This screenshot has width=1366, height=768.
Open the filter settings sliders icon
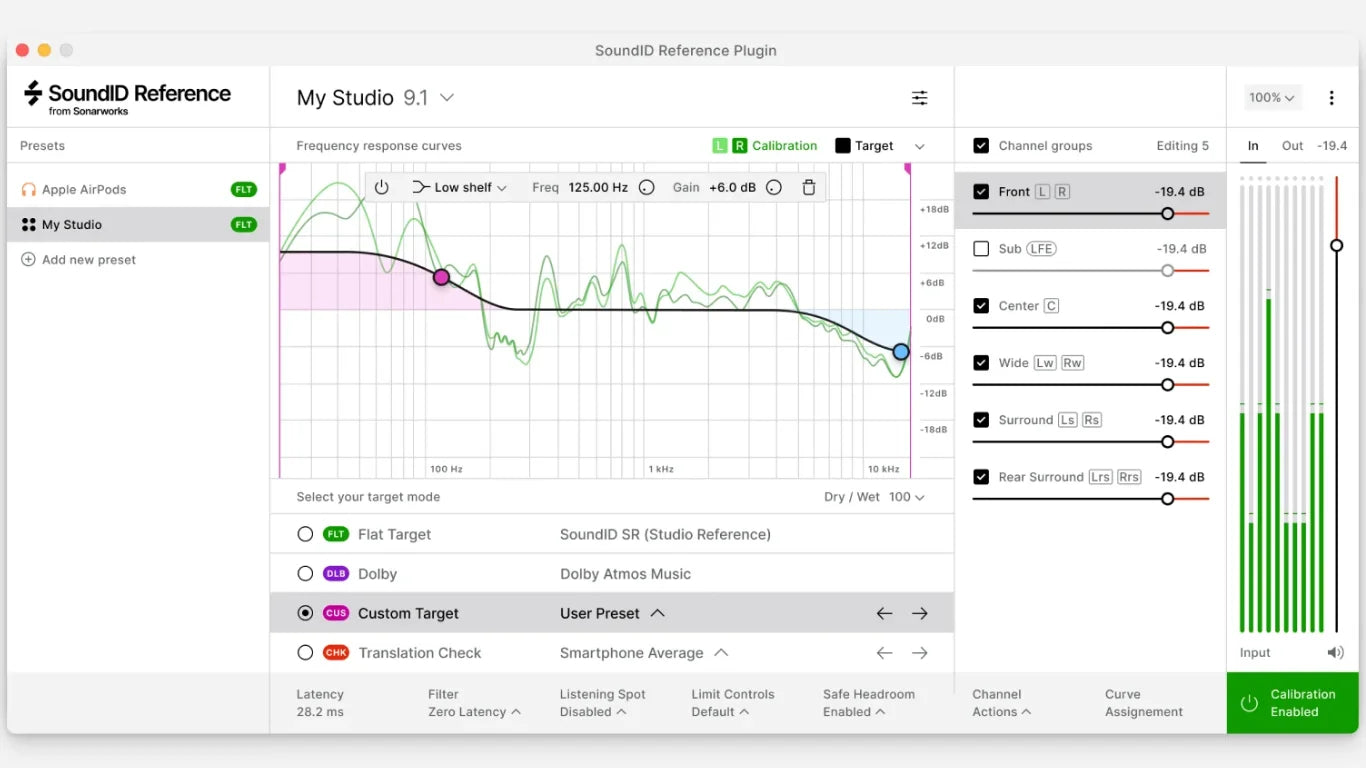(919, 97)
